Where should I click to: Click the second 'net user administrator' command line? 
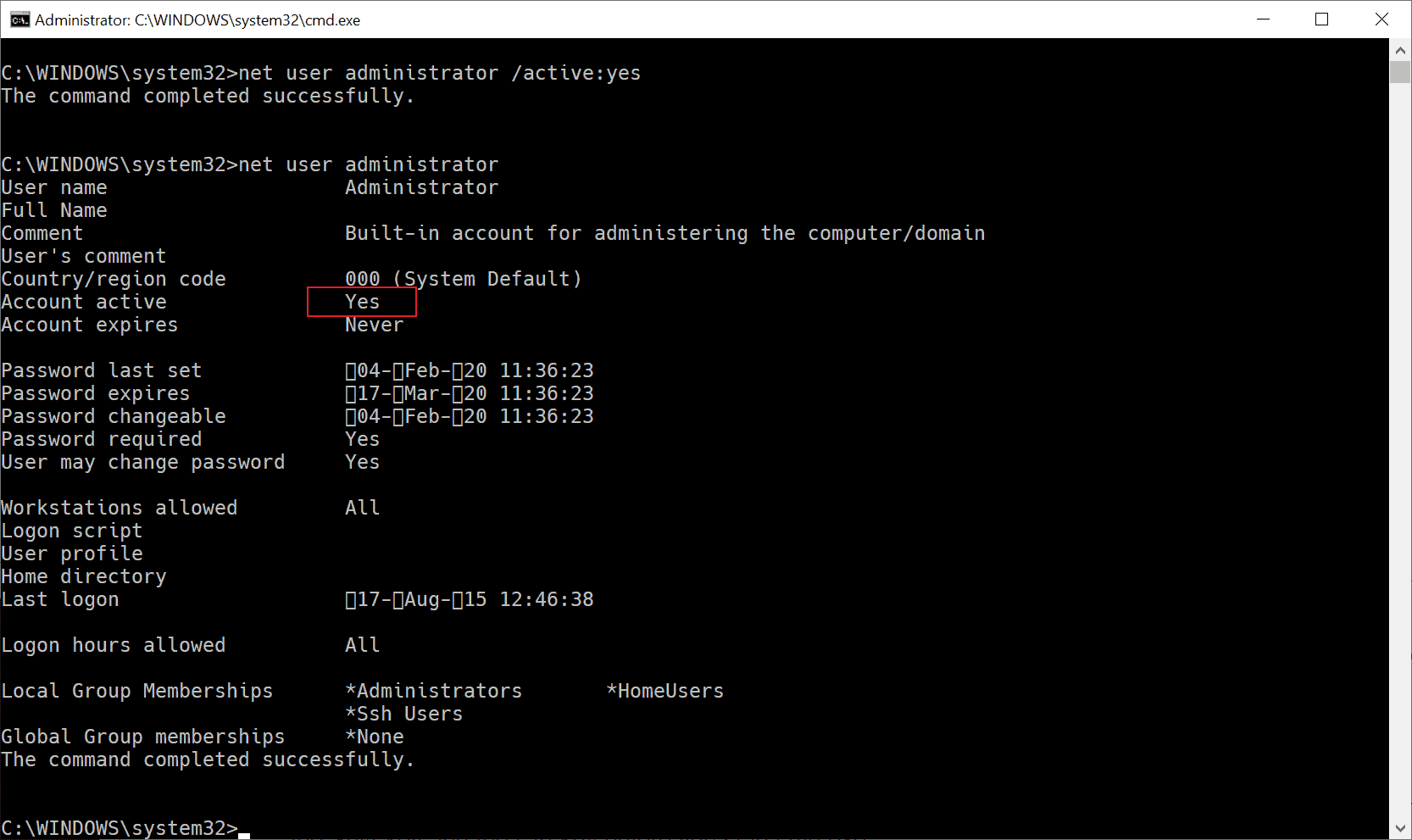click(369, 164)
